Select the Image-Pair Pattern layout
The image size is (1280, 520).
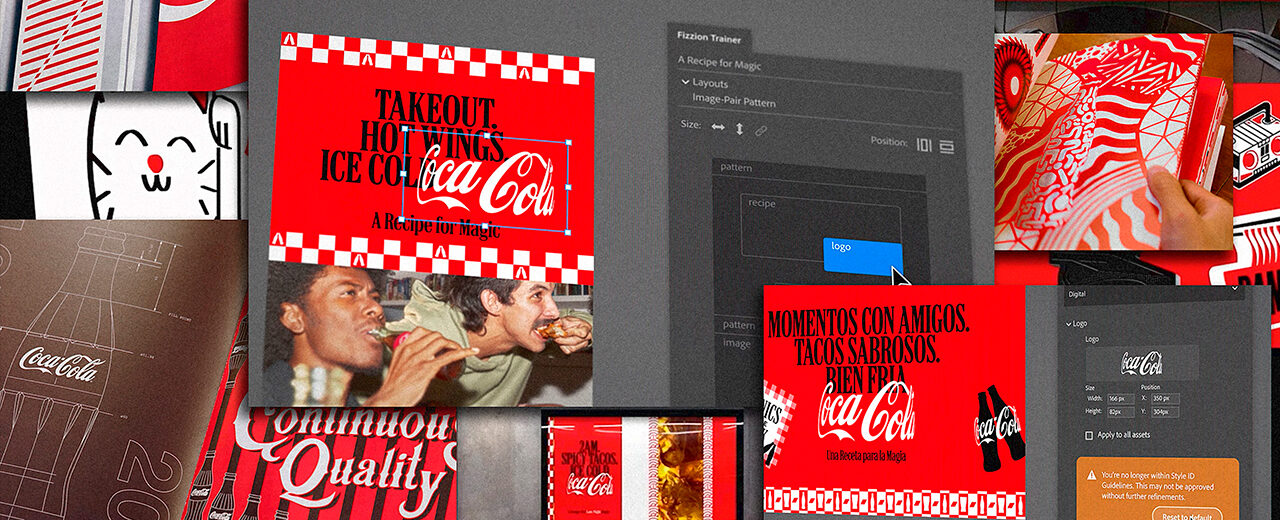coord(733,101)
